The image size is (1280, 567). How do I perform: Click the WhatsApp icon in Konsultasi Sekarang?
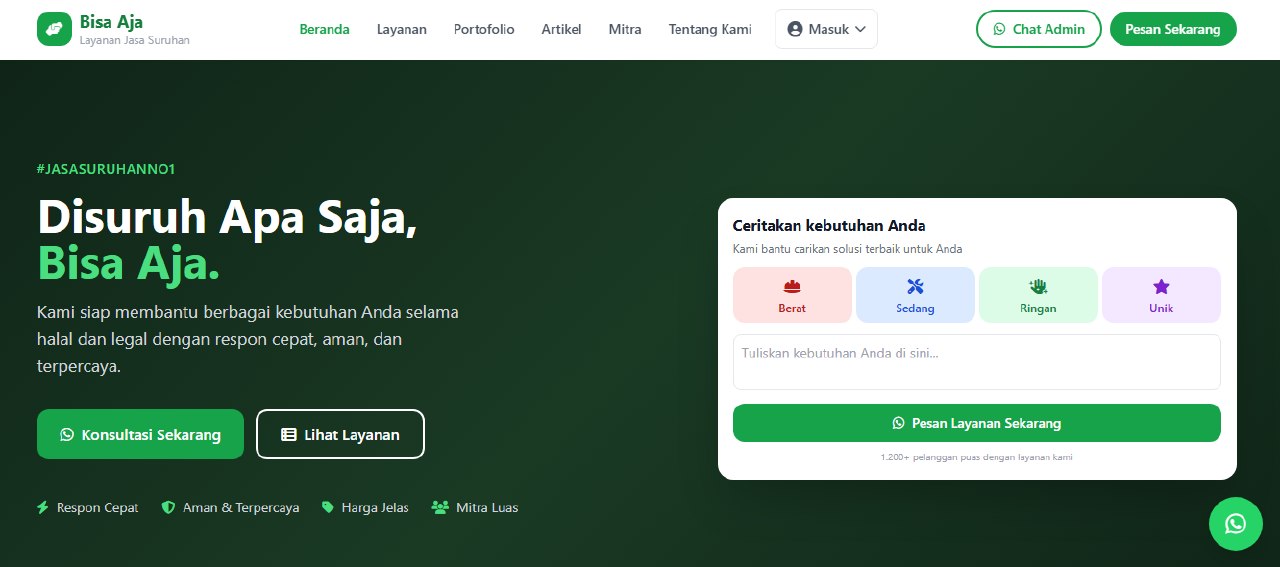pyautogui.click(x=67, y=434)
